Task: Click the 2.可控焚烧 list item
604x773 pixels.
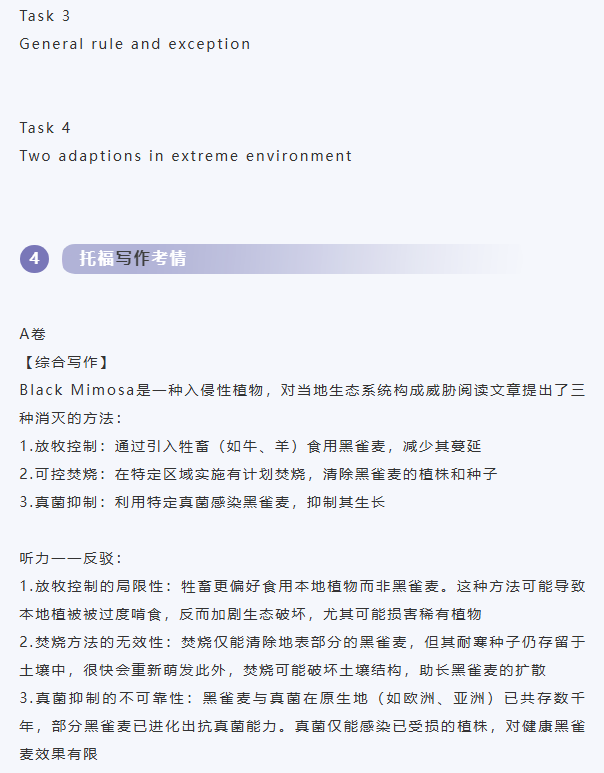Action: click(x=258, y=474)
